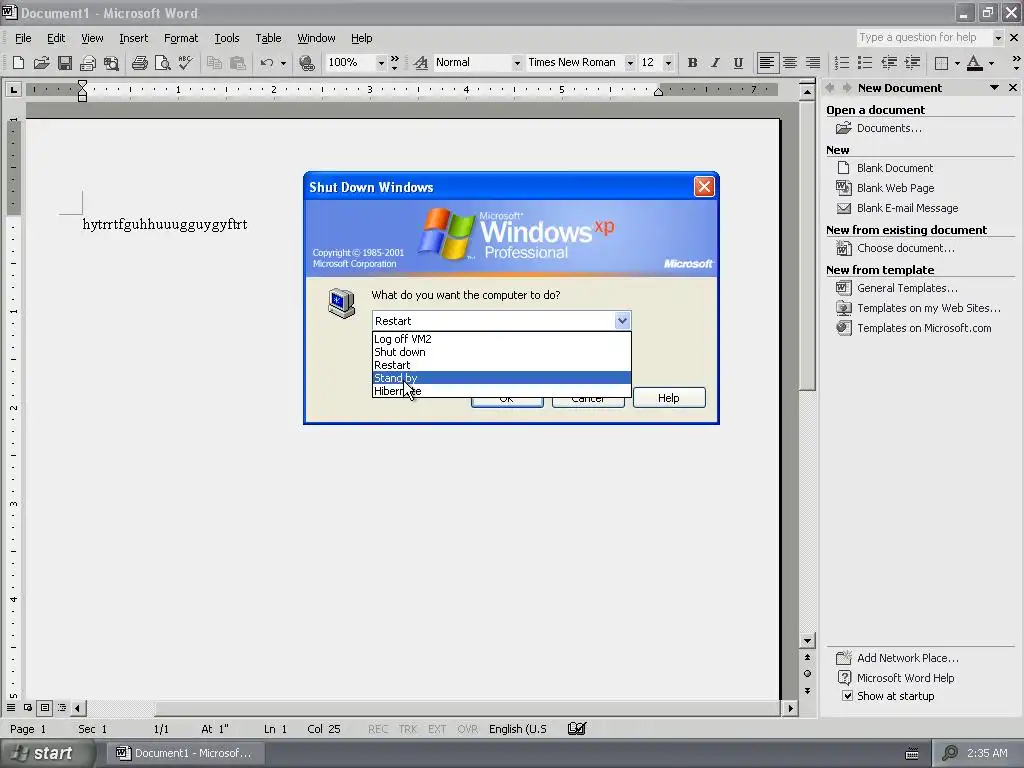The width and height of the screenshot is (1024, 768).
Task: Open General Templates link
Action: coord(907,288)
